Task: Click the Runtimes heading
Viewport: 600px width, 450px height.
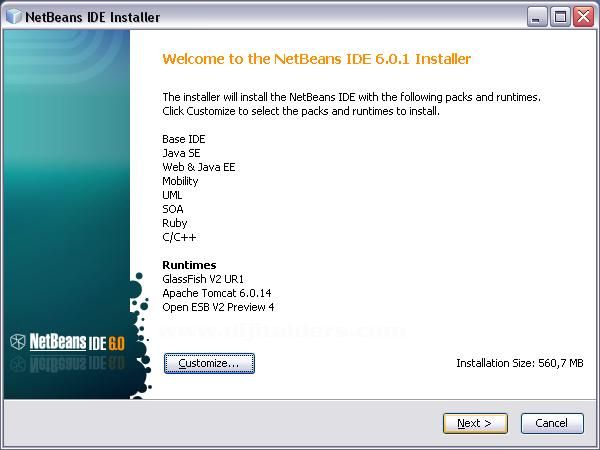Action: (x=189, y=265)
